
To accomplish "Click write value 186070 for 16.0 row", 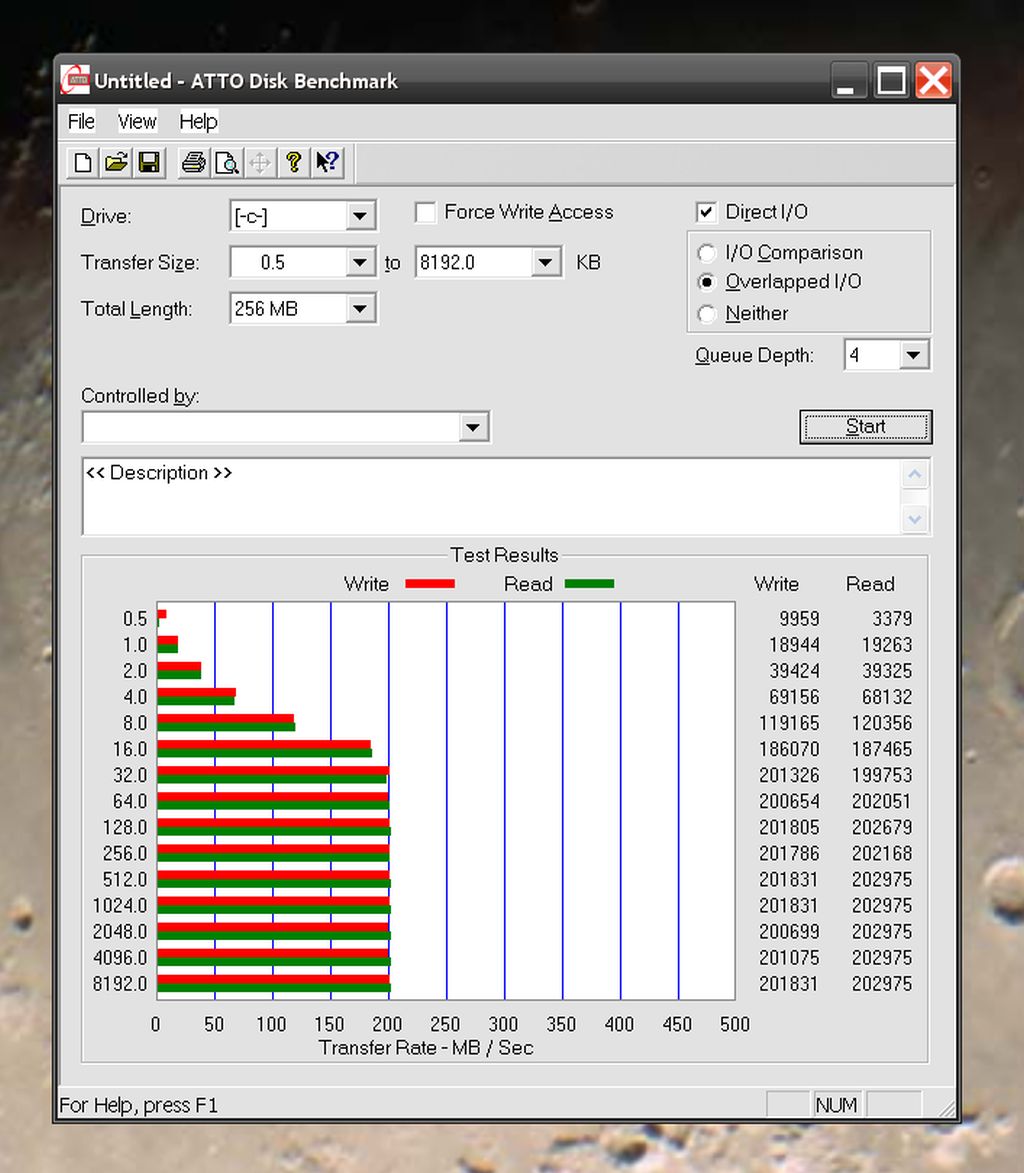I will pos(789,750).
